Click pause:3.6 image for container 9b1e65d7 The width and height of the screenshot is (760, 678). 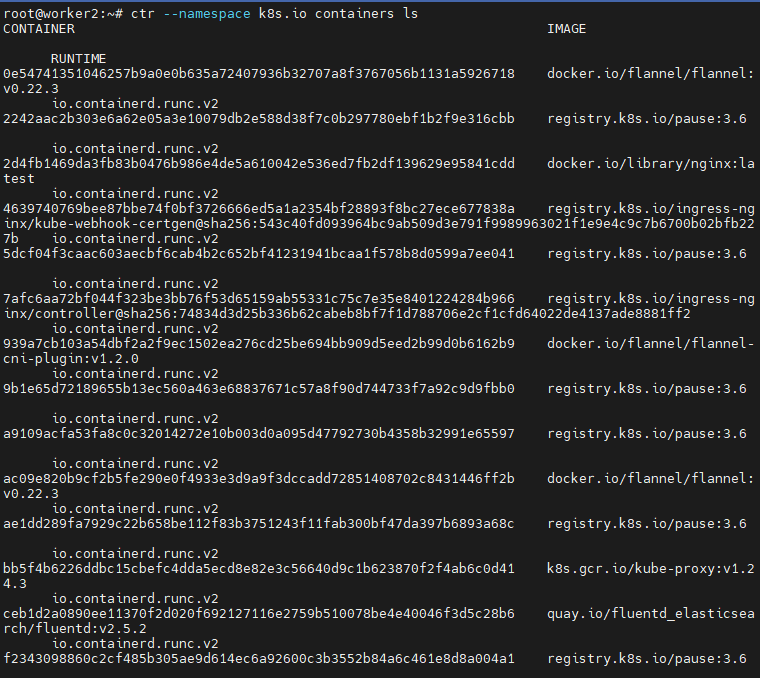point(647,389)
